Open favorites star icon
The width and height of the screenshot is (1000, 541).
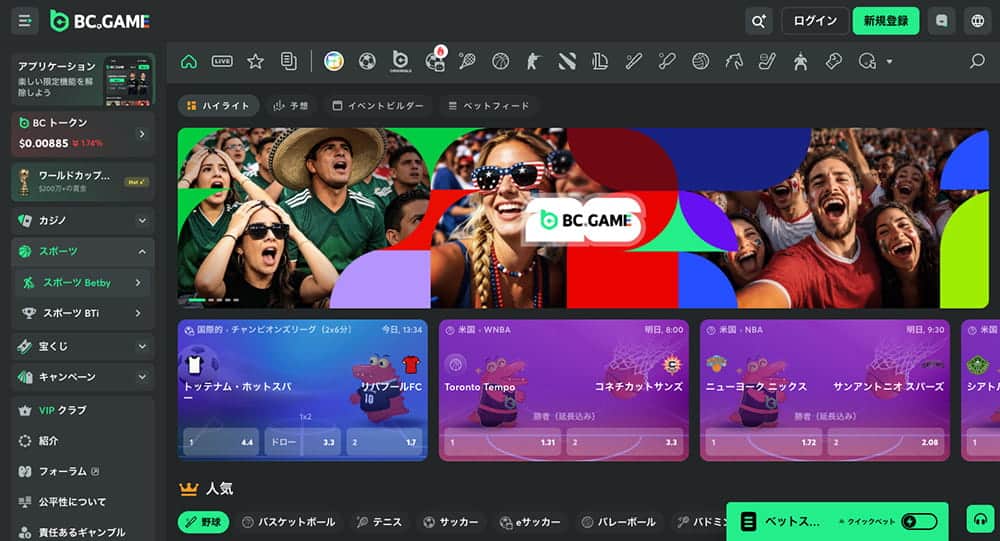(255, 61)
